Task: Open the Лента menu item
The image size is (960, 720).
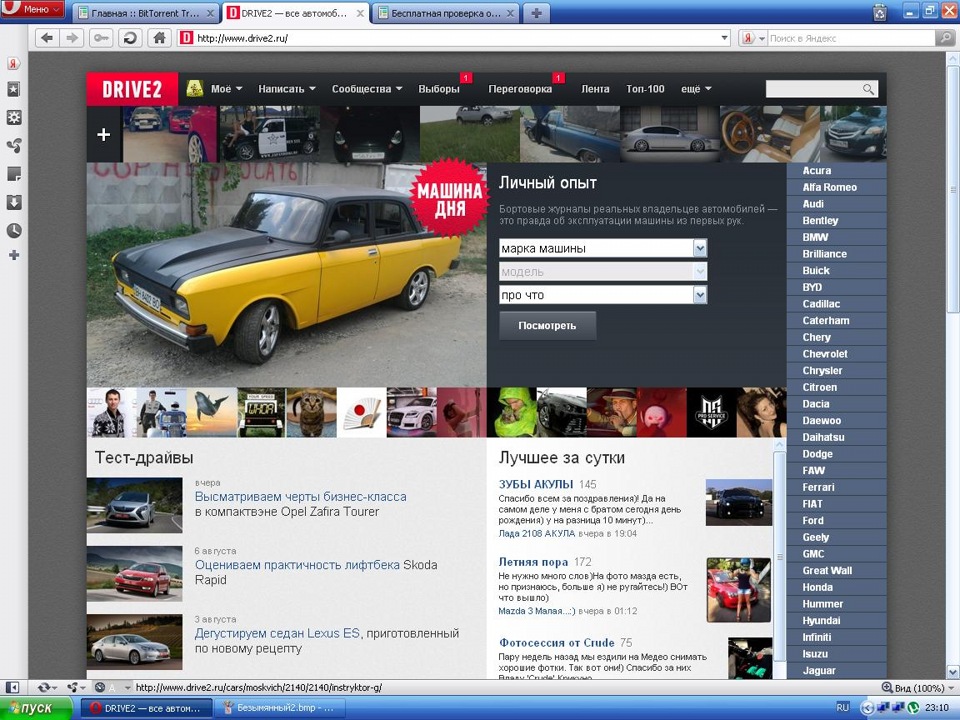Action: 595,89
